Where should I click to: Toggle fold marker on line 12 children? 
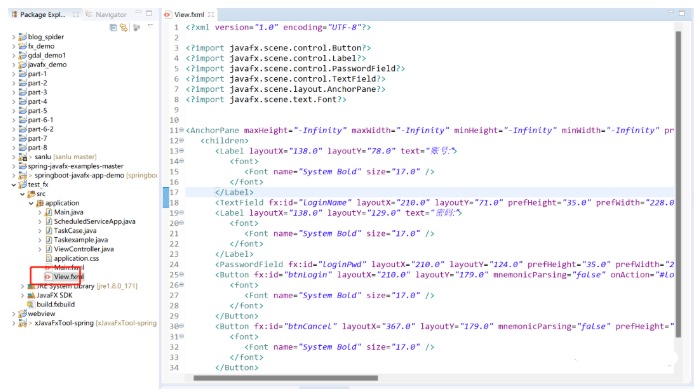pyautogui.click(x=181, y=141)
